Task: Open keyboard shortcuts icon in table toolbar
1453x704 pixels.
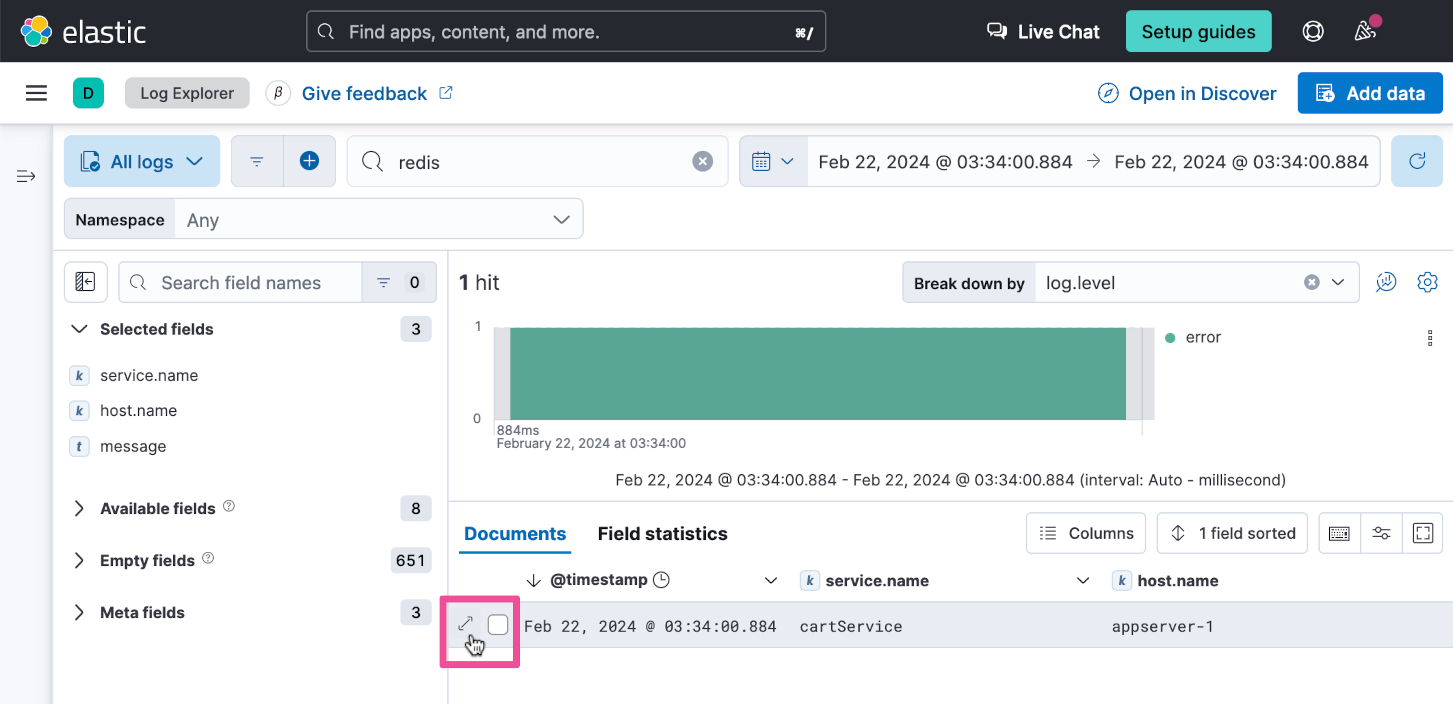Action: pos(1339,533)
